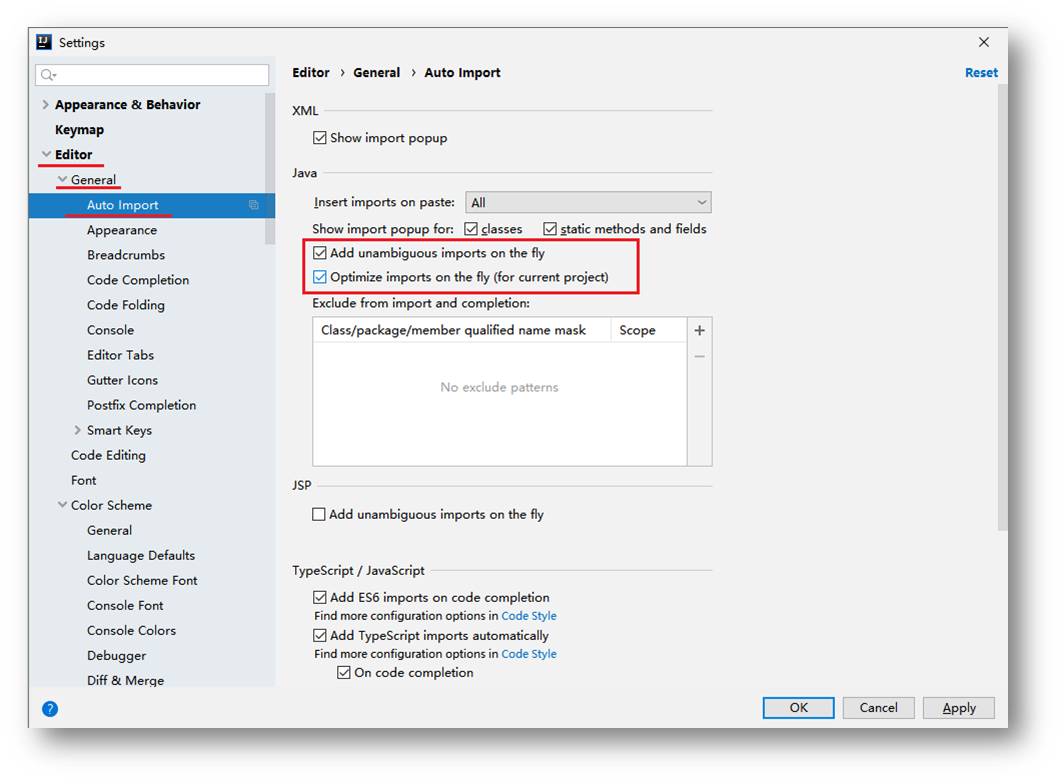This screenshot has height=782, width=1062.
Task: Open Font settings page
Action: click(x=84, y=481)
